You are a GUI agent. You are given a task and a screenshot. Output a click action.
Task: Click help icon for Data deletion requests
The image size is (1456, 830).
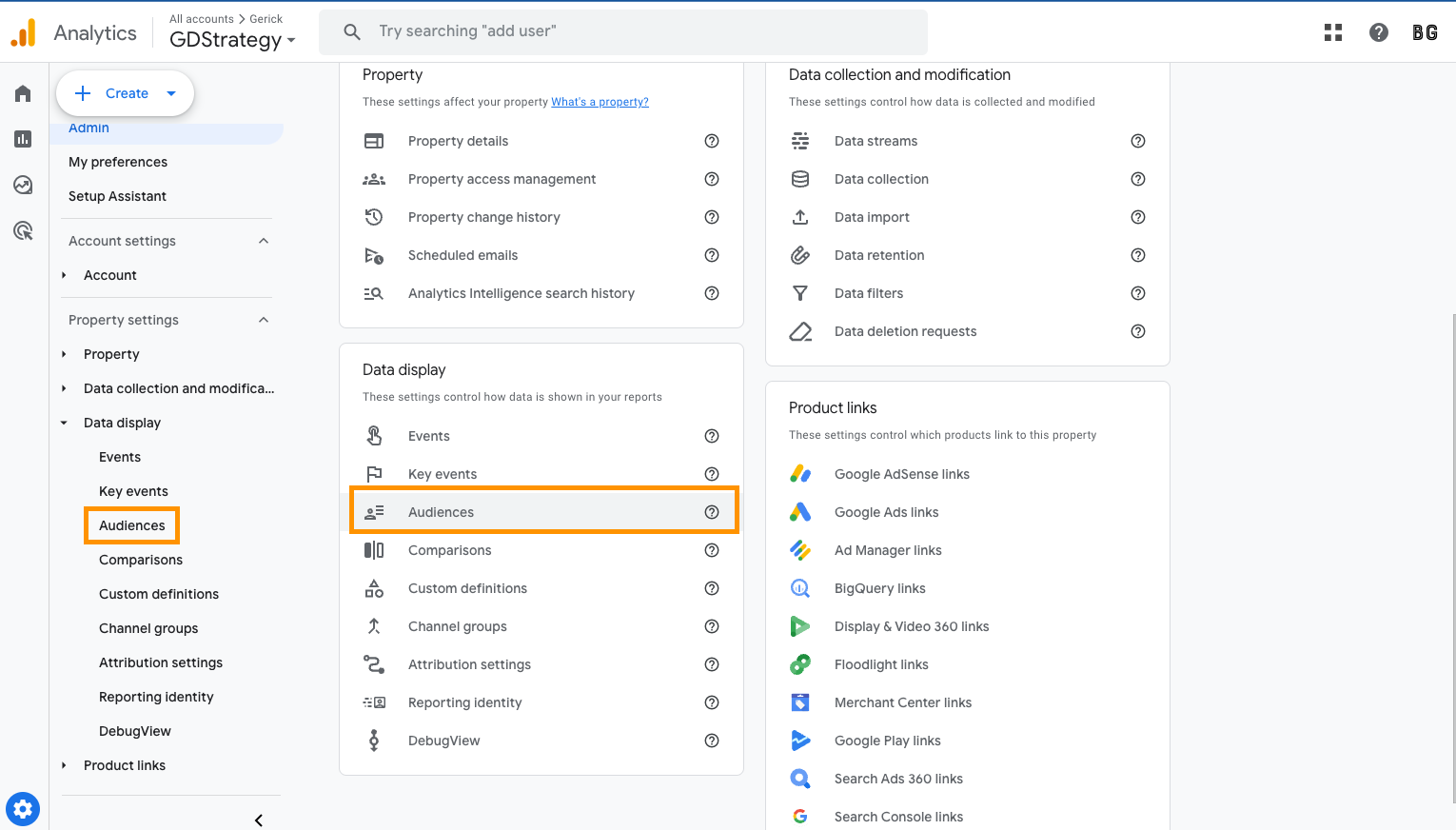pyautogui.click(x=1138, y=331)
